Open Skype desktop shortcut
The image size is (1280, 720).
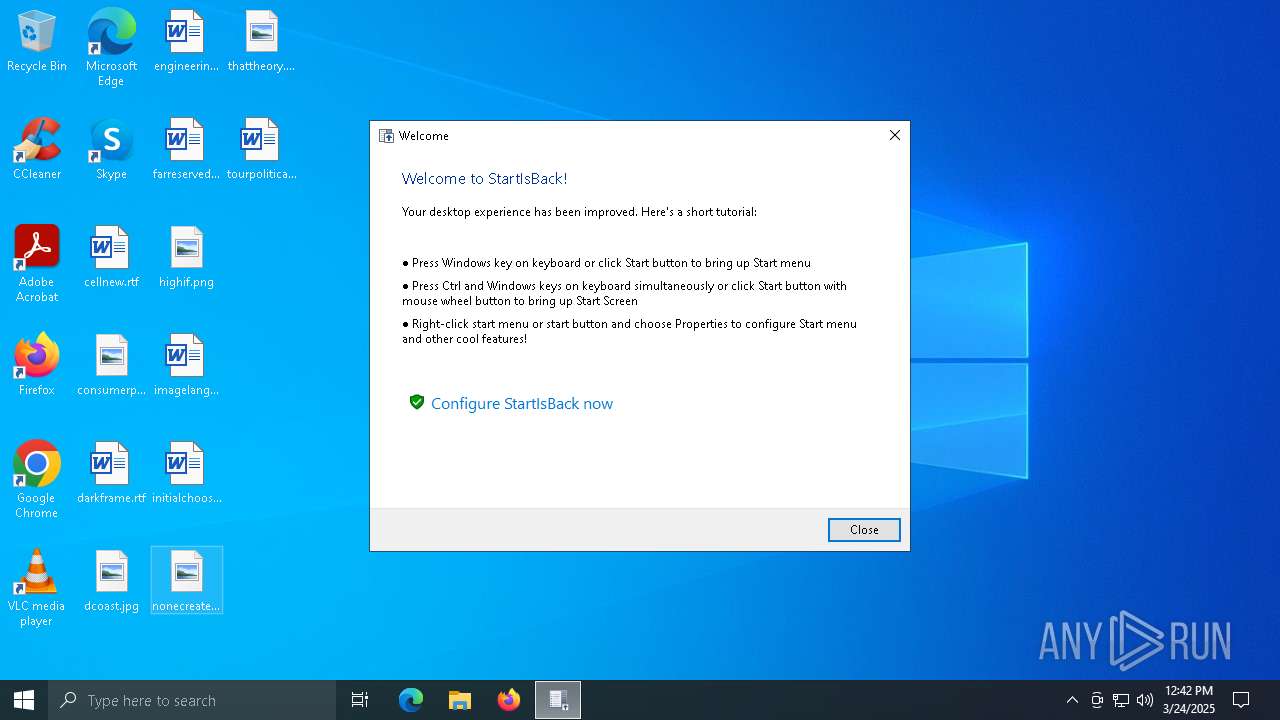[111, 149]
